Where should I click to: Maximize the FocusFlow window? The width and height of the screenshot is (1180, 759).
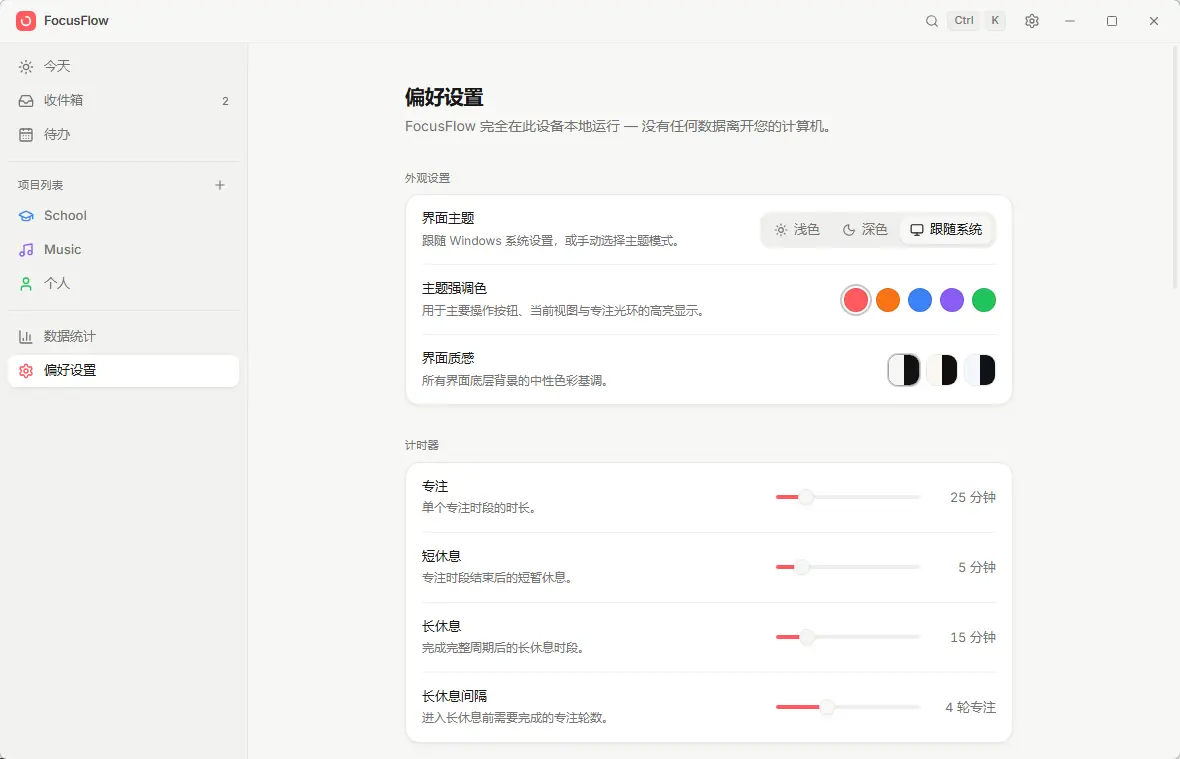(x=1112, y=21)
